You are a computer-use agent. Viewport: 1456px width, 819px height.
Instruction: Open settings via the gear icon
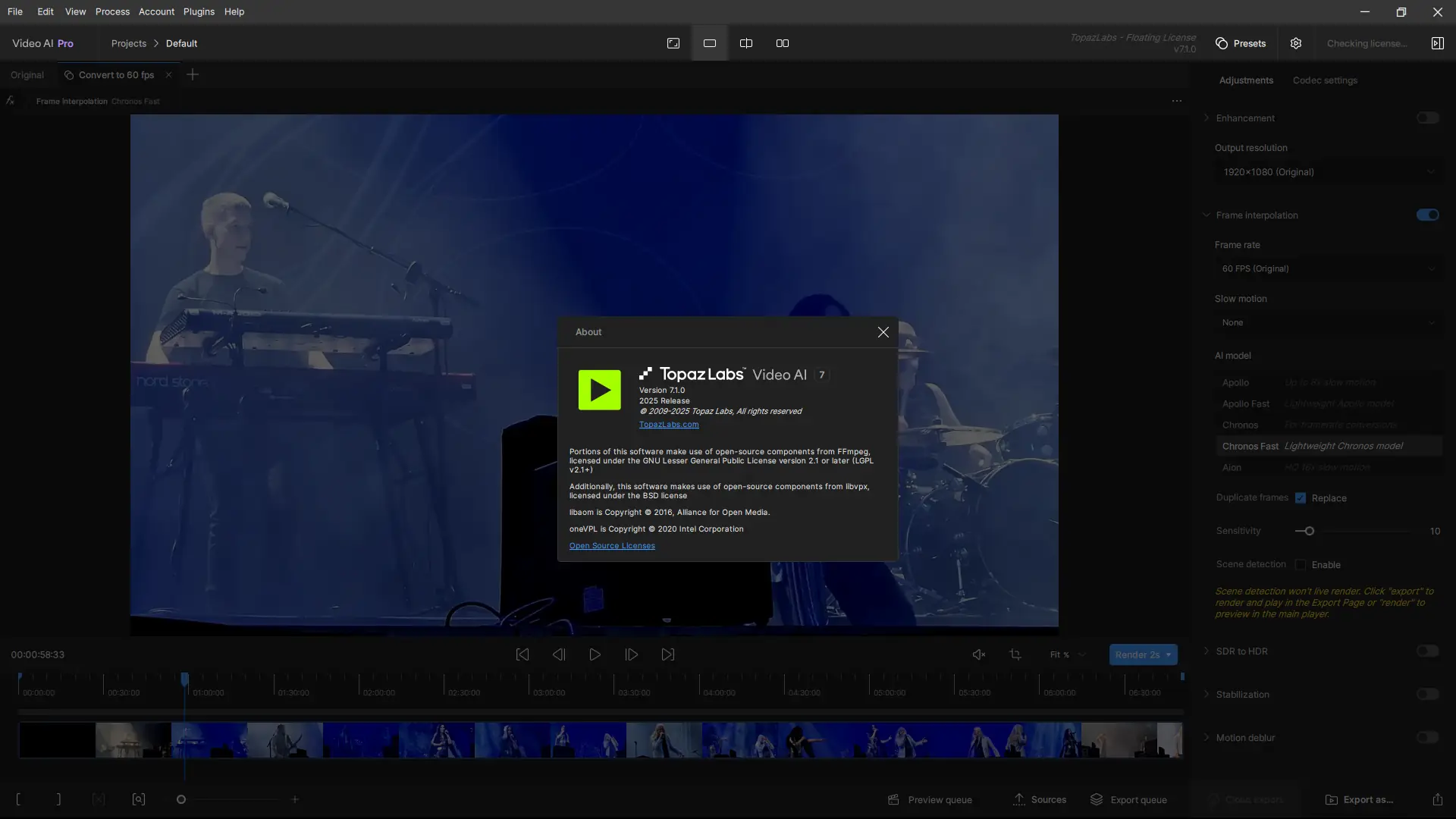pyautogui.click(x=1296, y=43)
